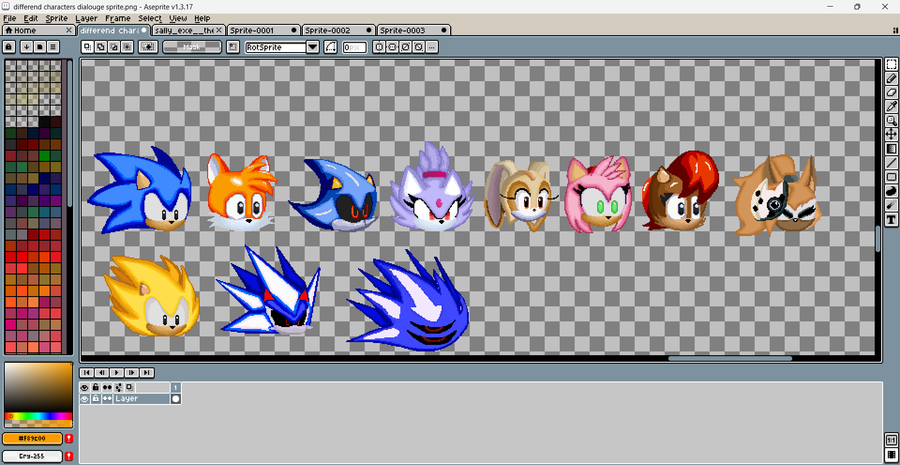Click the hue spectrum bar
This screenshot has width=900, height=465.
pos(38,416)
